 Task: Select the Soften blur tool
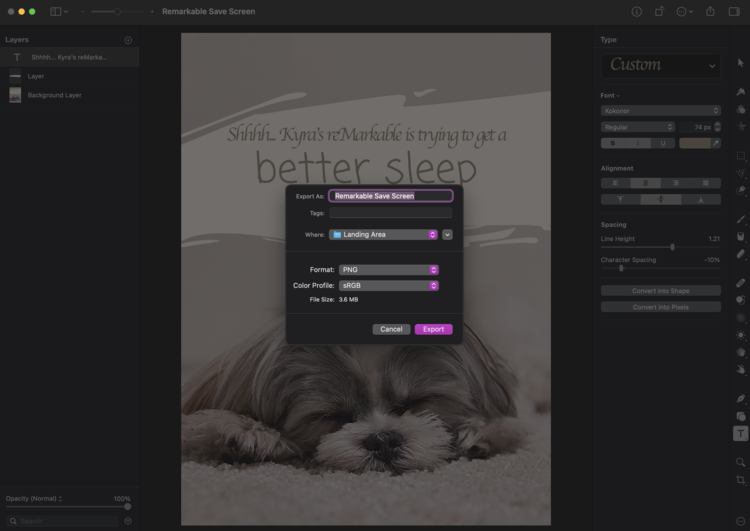pos(740,318)
